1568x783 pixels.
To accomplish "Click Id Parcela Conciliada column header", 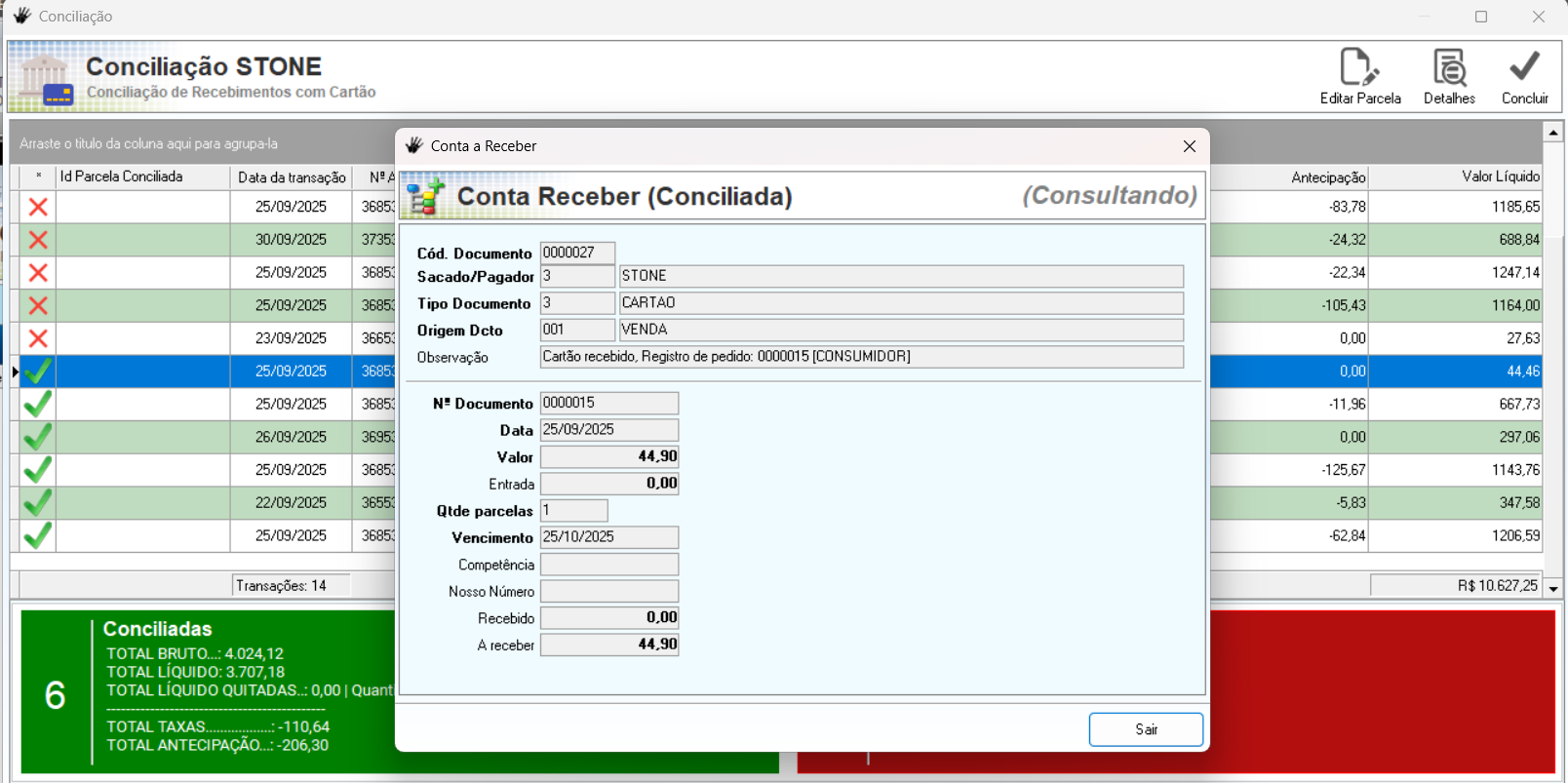I will (121, 176).
